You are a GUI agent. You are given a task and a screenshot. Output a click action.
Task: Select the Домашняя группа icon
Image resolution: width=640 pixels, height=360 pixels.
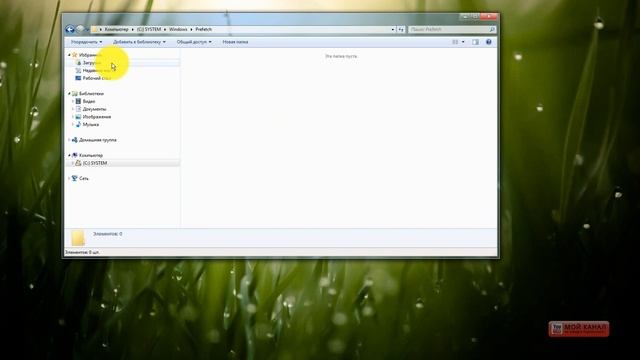(x=75, y=140)
